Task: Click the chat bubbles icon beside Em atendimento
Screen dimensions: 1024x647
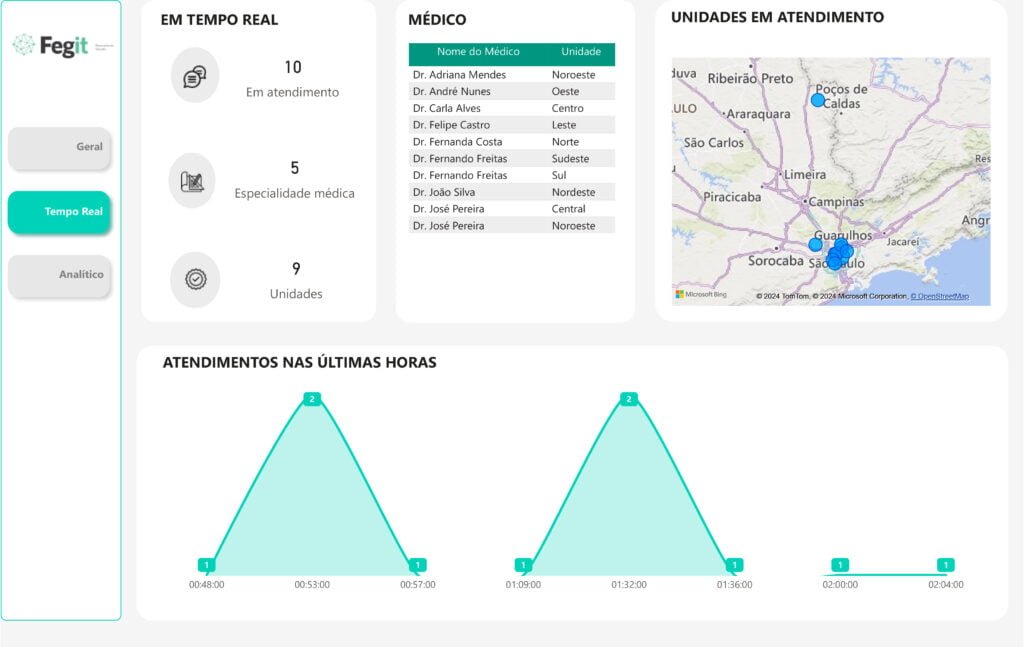Action: [x=194, y=76]
